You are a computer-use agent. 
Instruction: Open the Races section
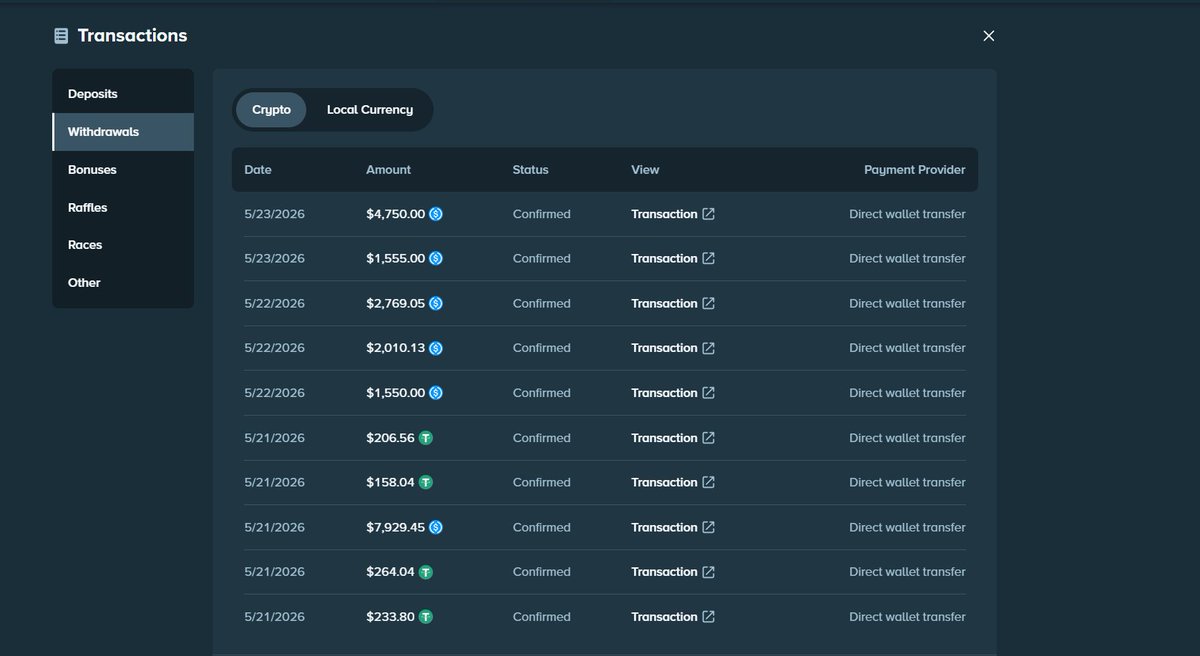tap(123, 245)
